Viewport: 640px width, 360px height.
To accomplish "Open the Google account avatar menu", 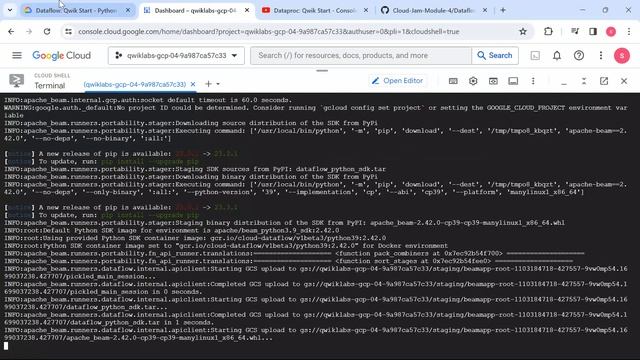I will (622, 56).
